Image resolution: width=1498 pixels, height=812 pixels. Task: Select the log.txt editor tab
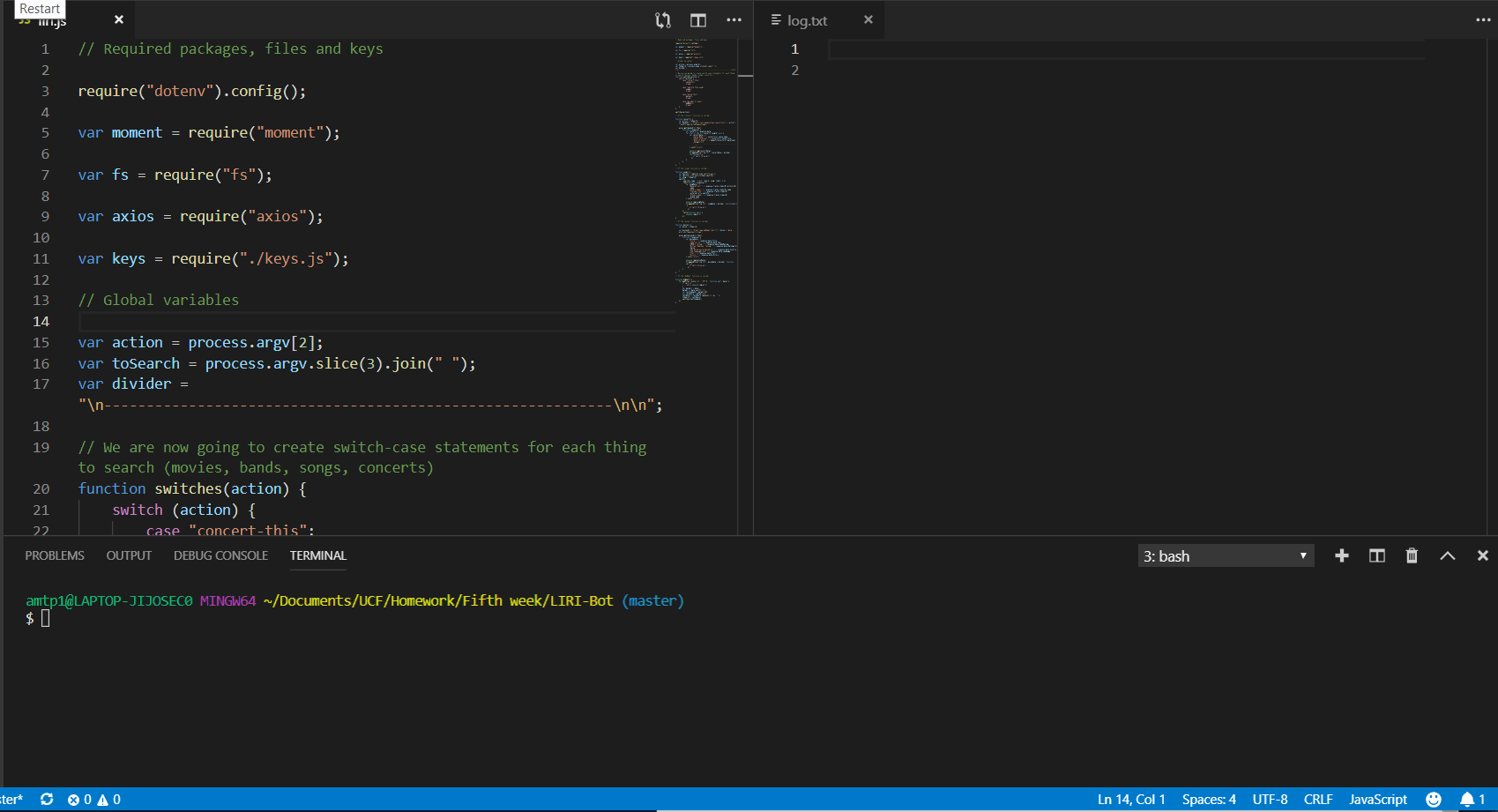(x=807, y=19)
